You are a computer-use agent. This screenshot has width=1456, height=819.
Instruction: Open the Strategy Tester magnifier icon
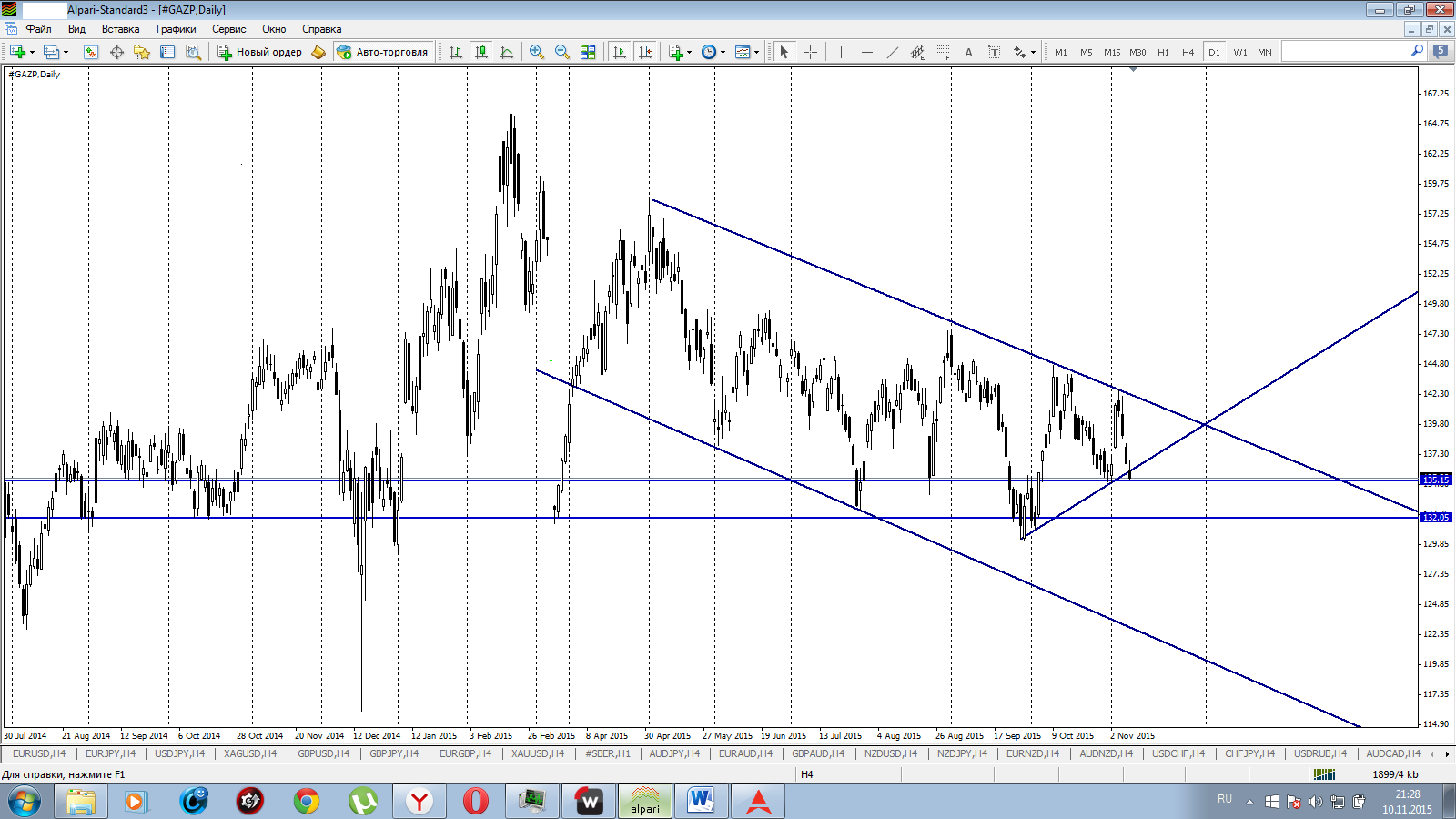tap(193, 52)
